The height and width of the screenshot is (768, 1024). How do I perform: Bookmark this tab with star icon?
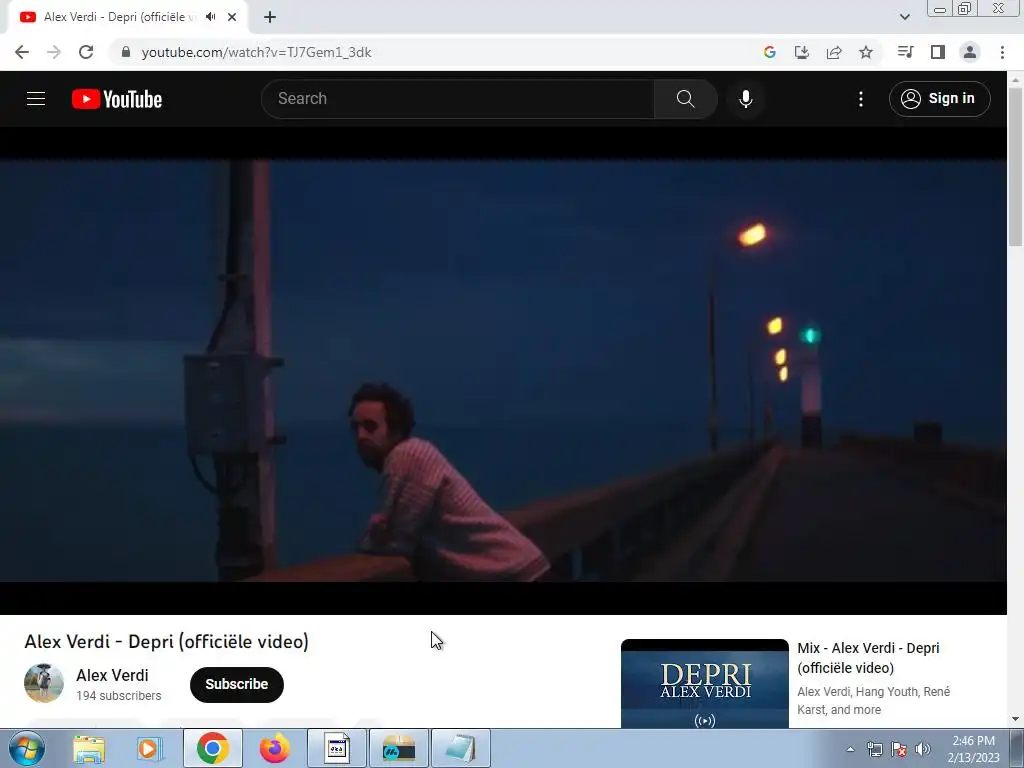point(866,52)
